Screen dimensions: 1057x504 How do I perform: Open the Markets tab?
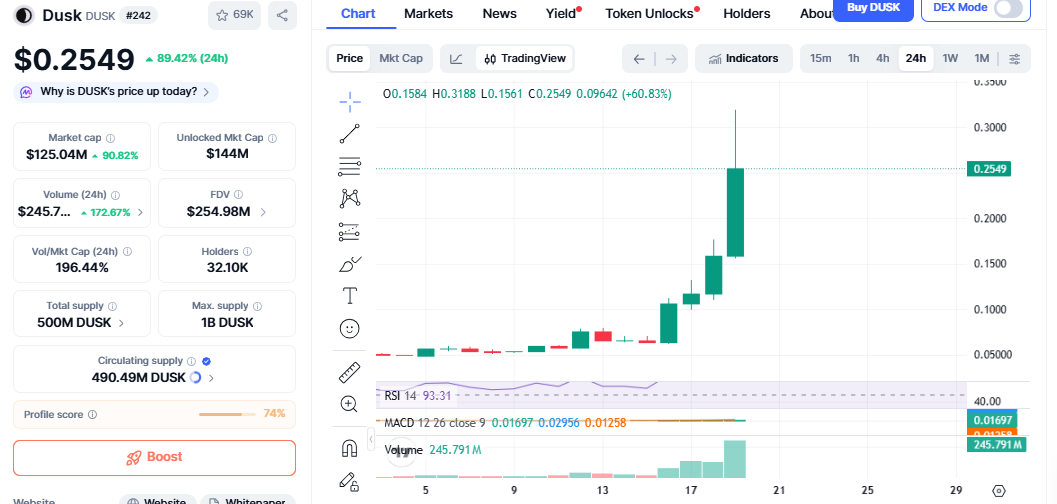click(428, 13)
